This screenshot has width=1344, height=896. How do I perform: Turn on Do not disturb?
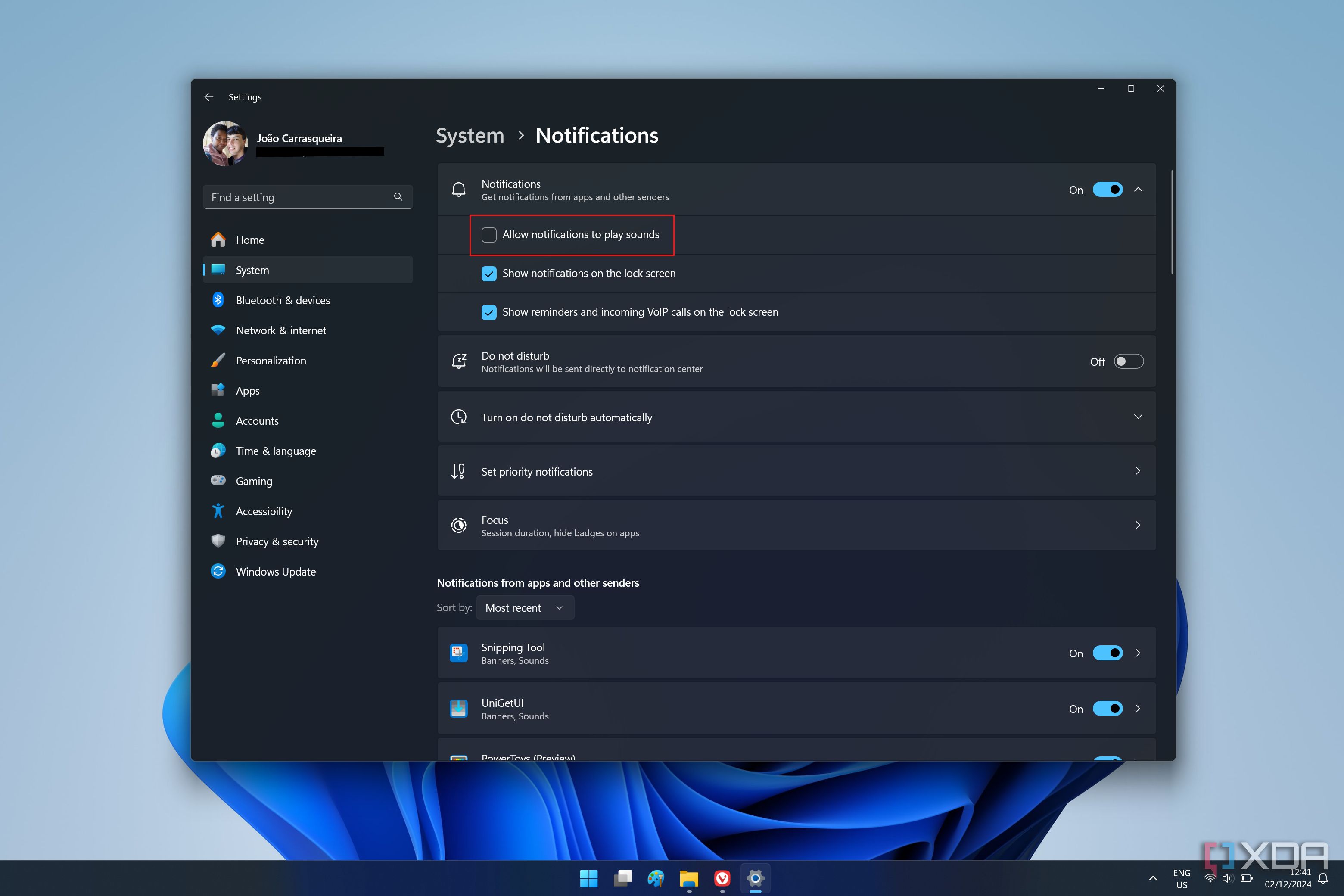coord(1129,361)
